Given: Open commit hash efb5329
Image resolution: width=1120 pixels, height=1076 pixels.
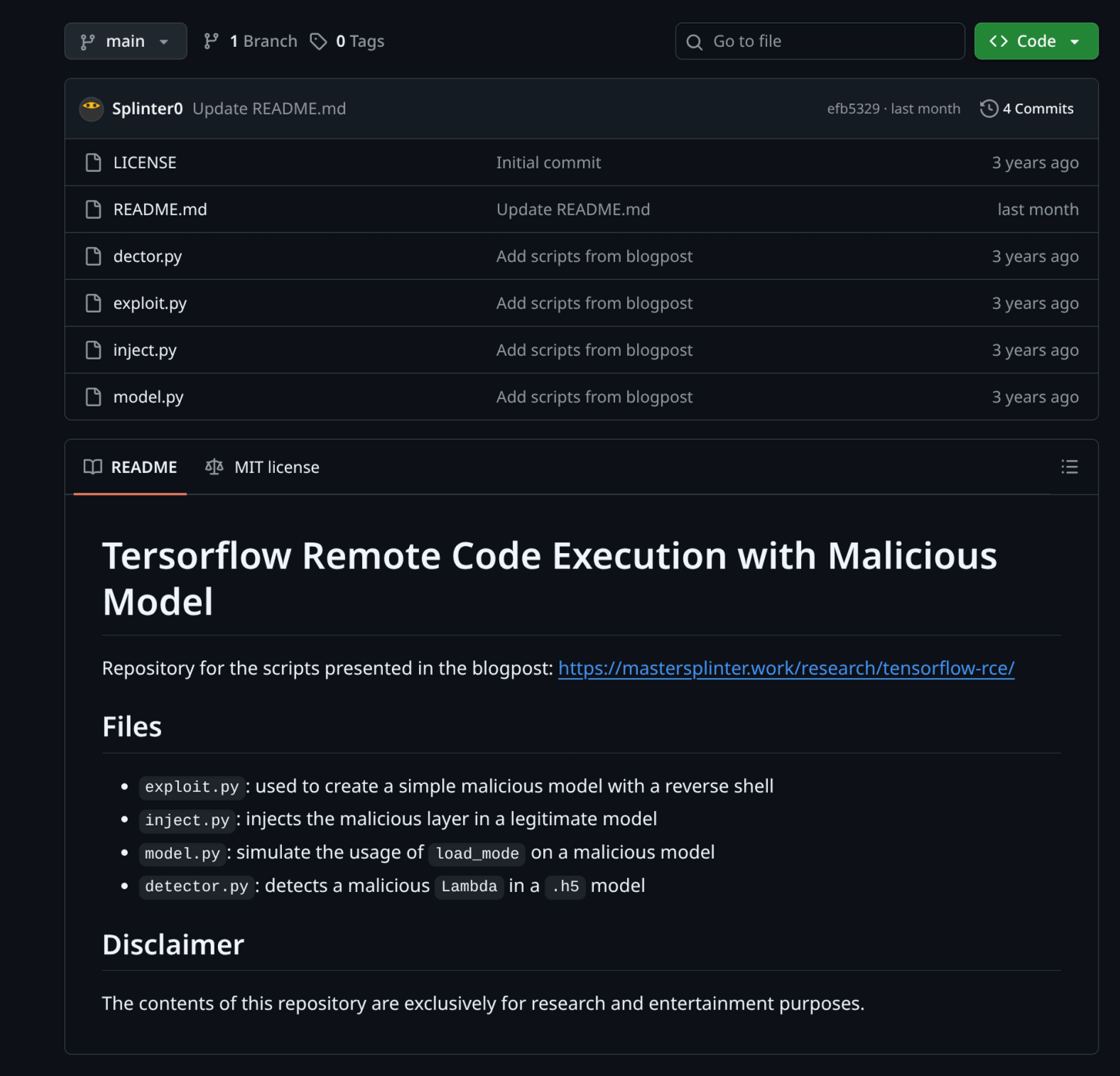Looking at the screenshot, I should [853, 109].
